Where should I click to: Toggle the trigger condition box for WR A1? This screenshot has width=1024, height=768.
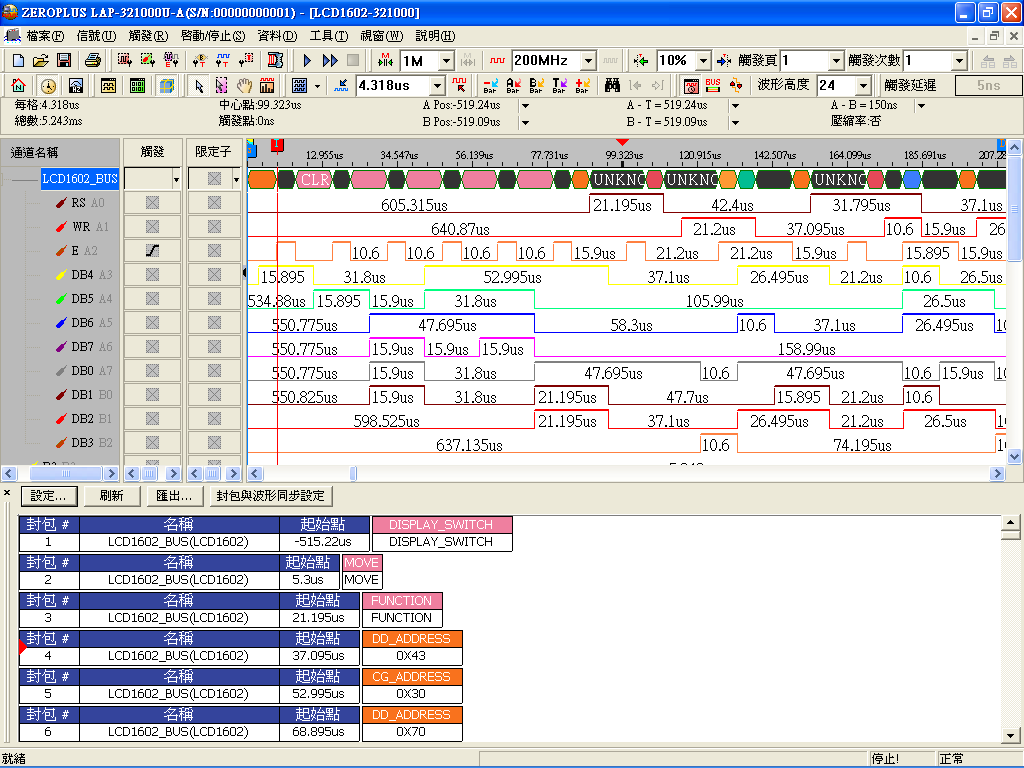point(152,227)
